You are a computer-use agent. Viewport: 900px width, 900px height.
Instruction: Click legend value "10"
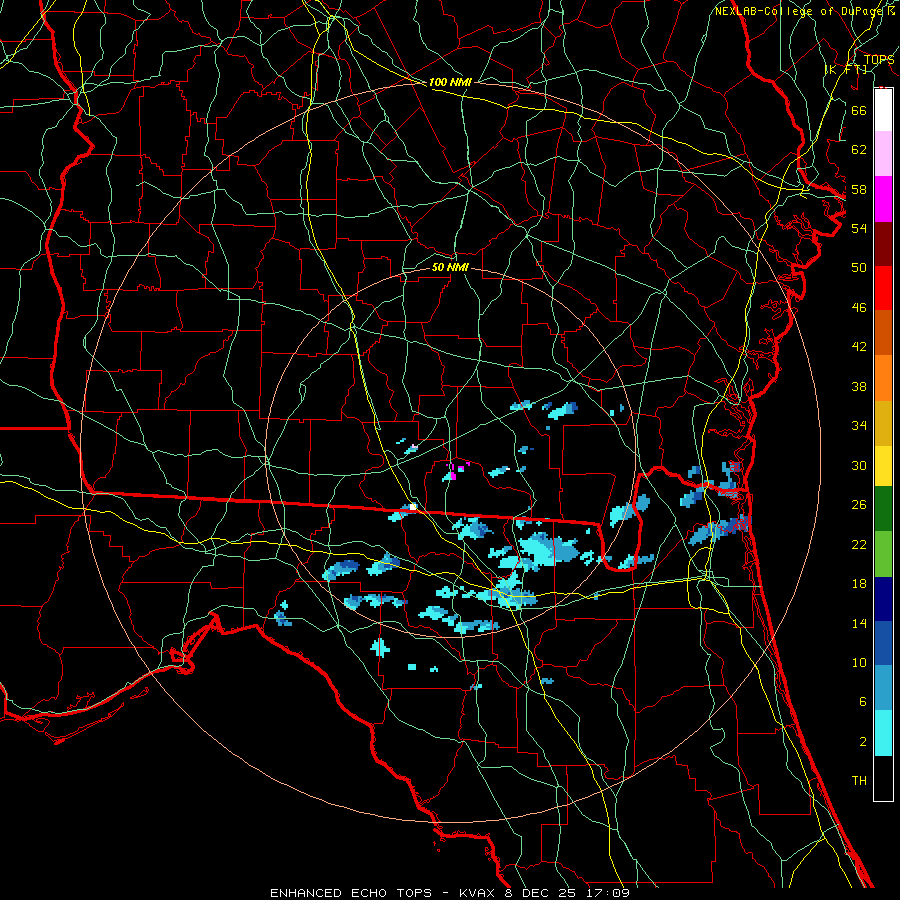[859, 662]
